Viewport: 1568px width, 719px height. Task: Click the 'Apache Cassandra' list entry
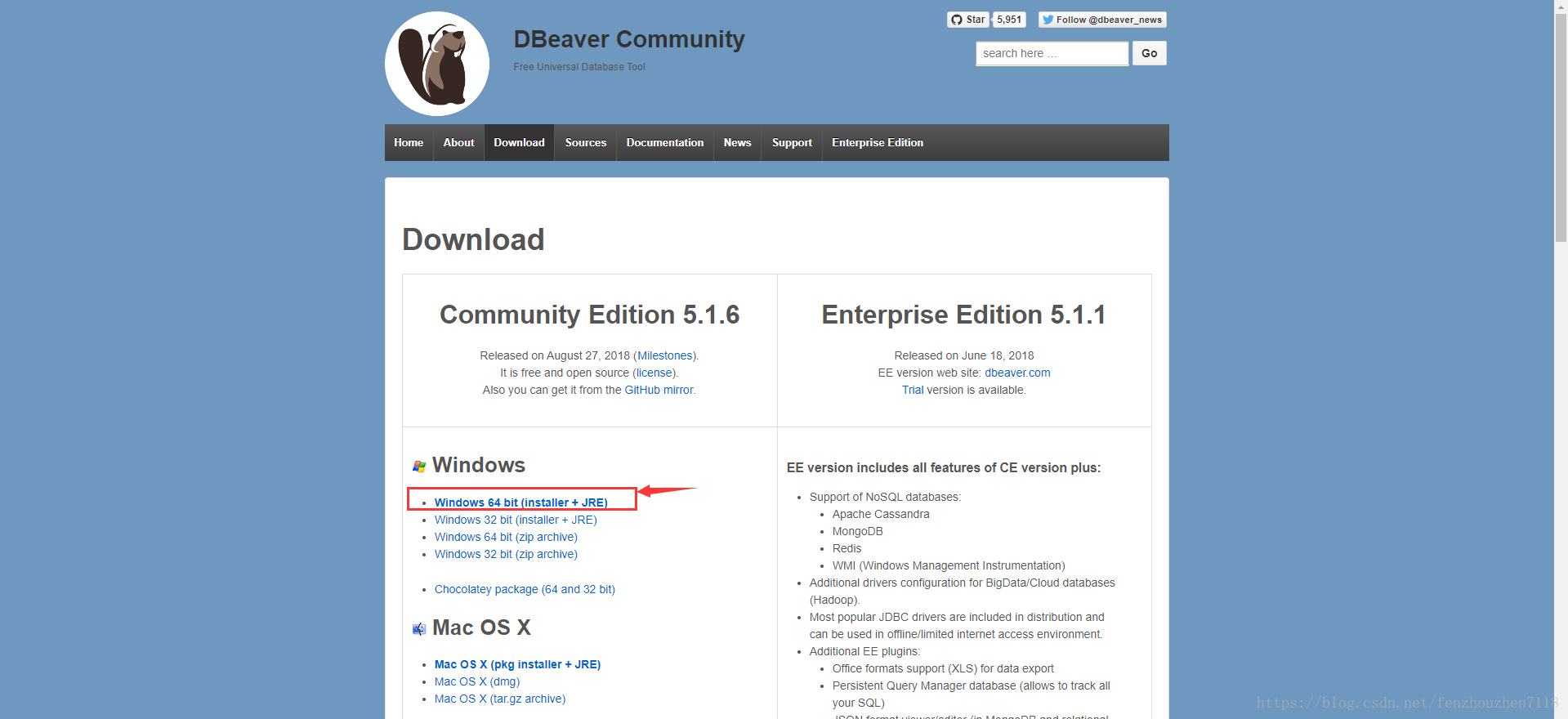pyautogui.click(x=881, y=514)
